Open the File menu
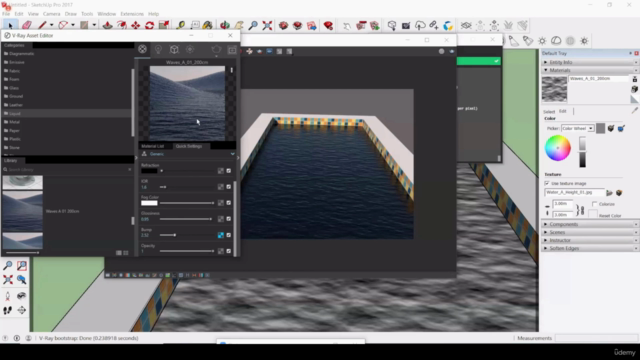Viewport: 640px width, 360px height. click(6, 14)
